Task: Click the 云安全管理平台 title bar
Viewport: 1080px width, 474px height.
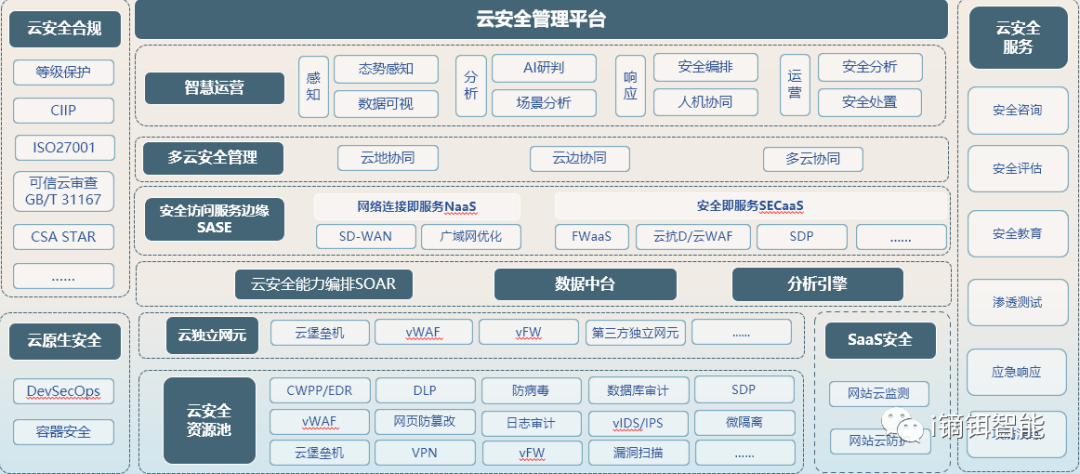Action: 541,19
